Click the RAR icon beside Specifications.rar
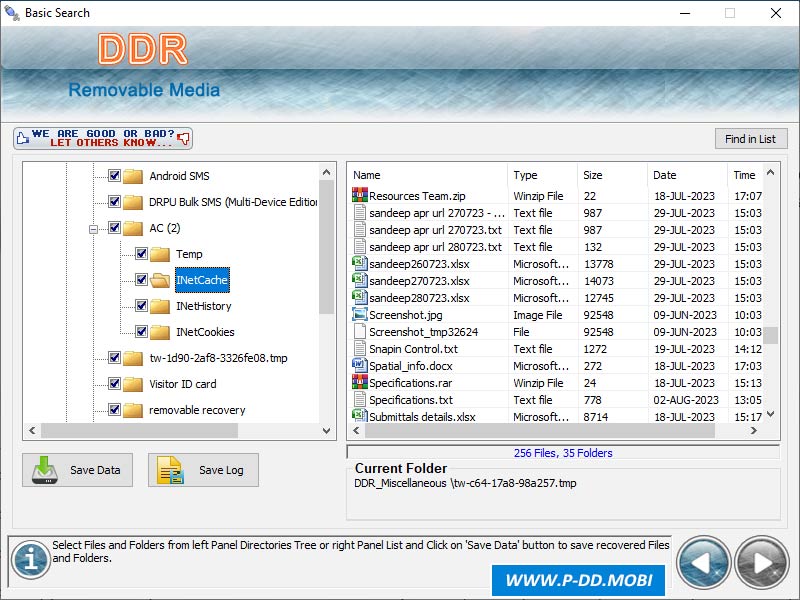 click(360, 383)
